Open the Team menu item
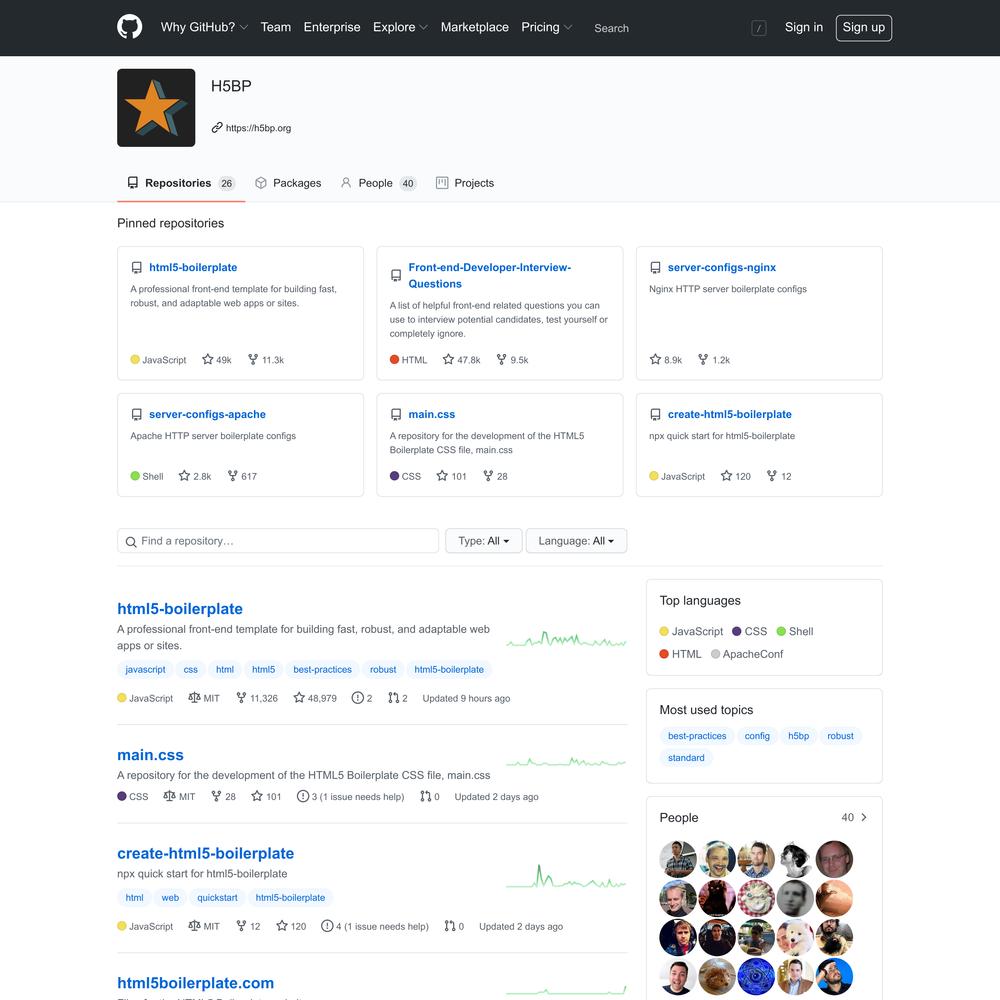Viewport: 1000px width, 1000px height. [x=276, y=27]
